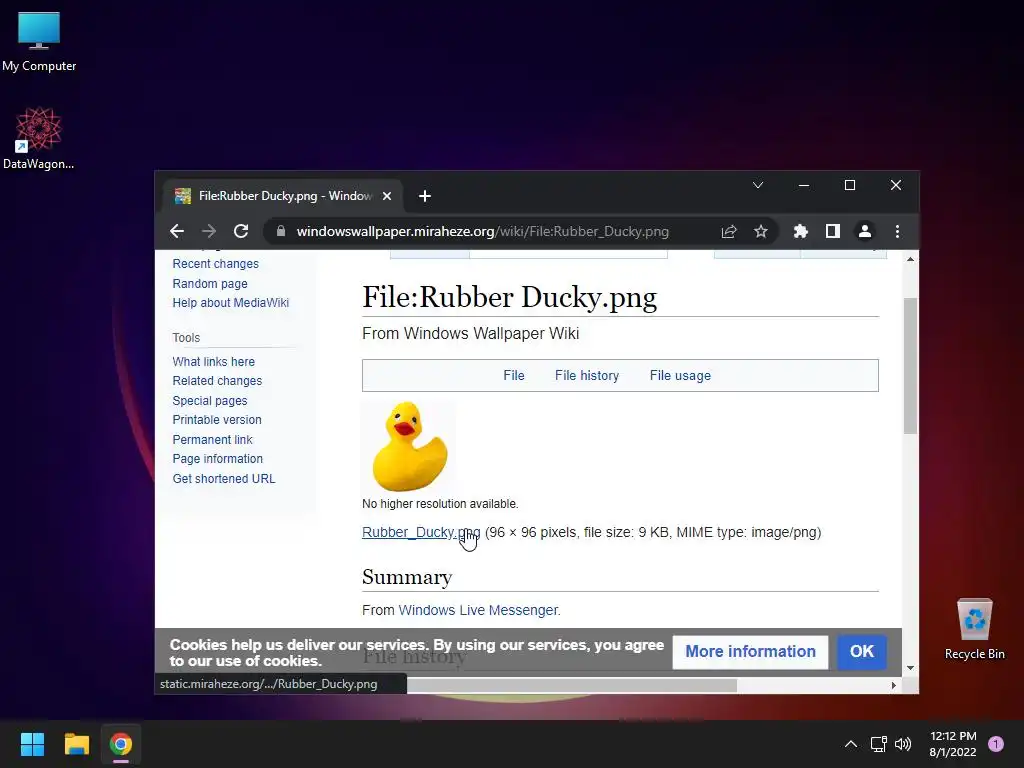The image size is (1024, 768).
Task: Click the vertical scrollbar thumb
Action: pos(910,366)
